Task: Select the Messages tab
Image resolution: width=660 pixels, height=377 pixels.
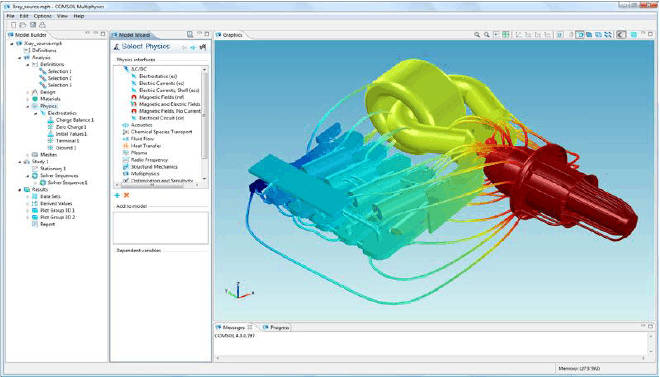Action: click(234, 327)
